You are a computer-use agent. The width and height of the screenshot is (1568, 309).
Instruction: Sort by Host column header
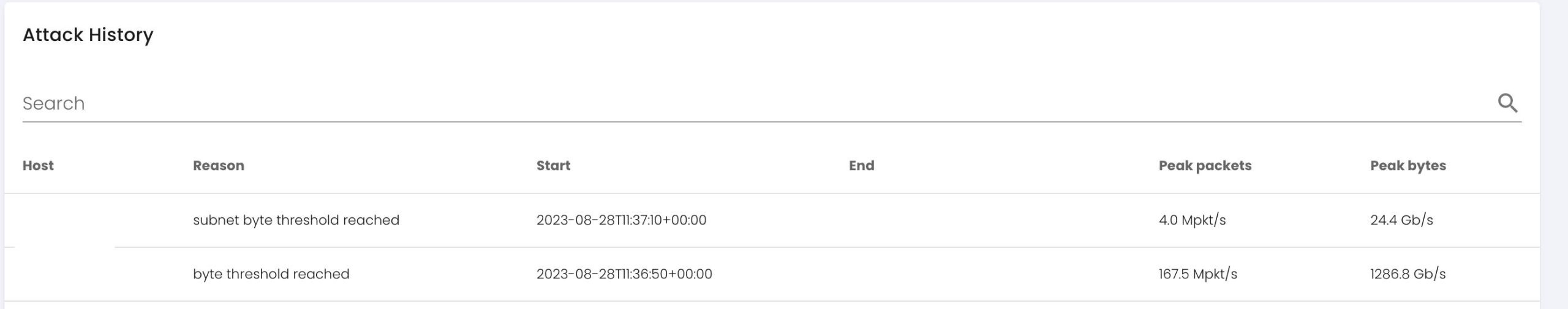point(38,165)
